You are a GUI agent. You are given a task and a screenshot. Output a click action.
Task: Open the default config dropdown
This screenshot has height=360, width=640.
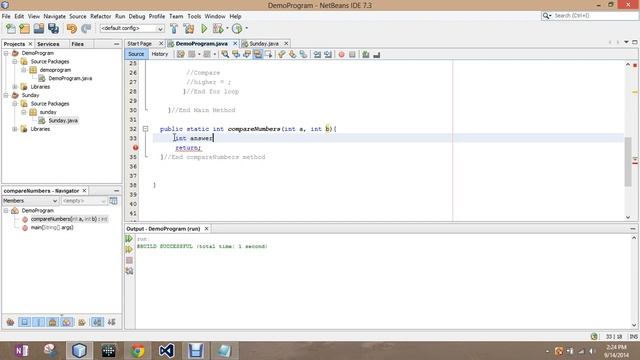[x=132, y=29]
